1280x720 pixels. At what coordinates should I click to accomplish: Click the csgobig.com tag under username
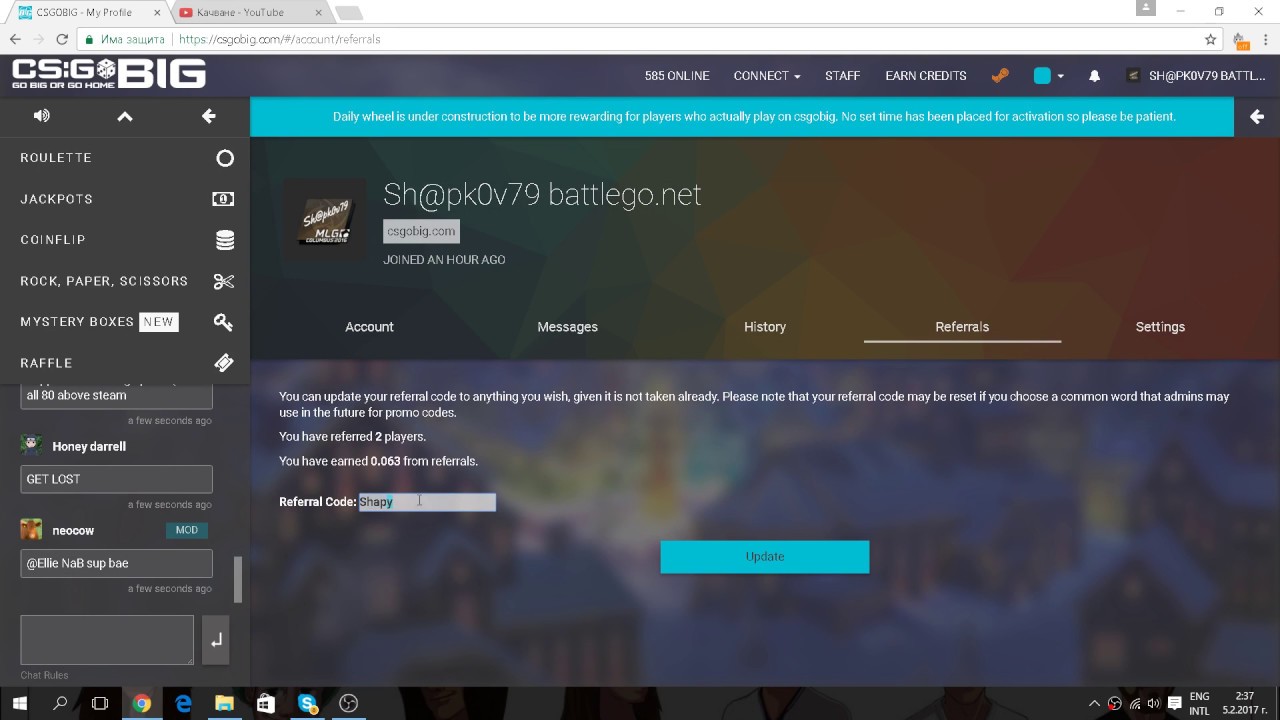pos(421,231)
